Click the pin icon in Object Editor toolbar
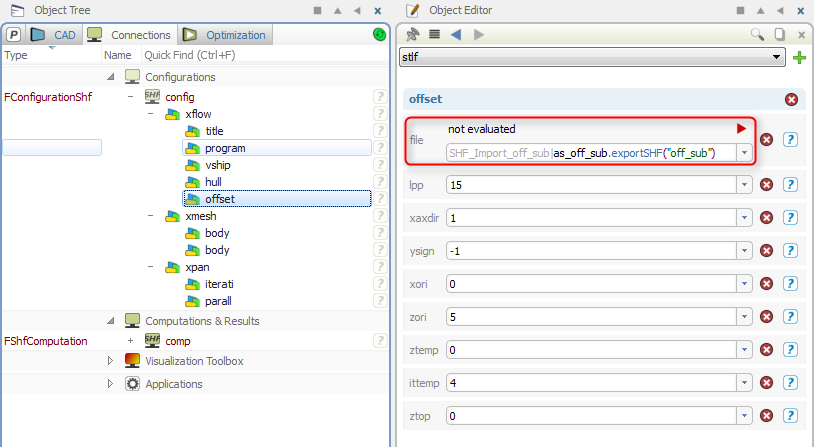This screenshot has width=814, height=447. click(x=412, y=34)
